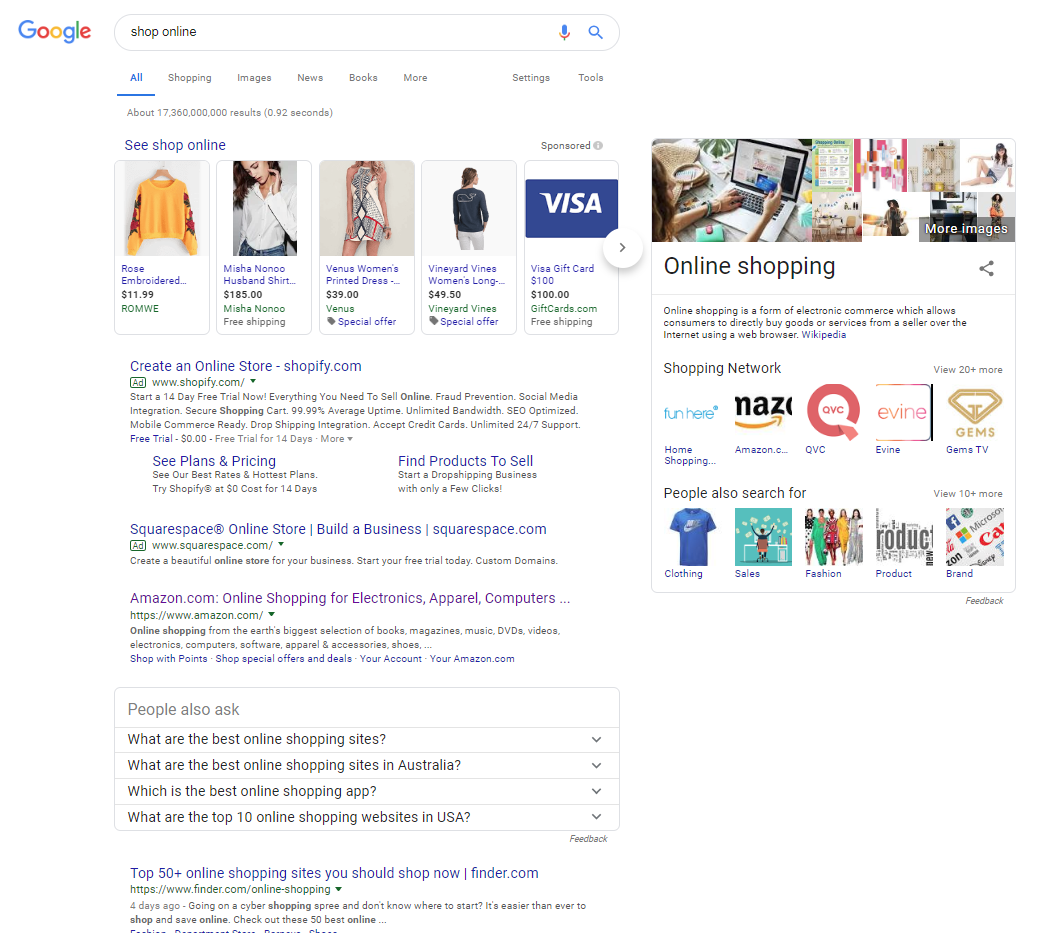The image size is (1060, 933).
Task: Select the QVC logo
Action: point(834,412)
